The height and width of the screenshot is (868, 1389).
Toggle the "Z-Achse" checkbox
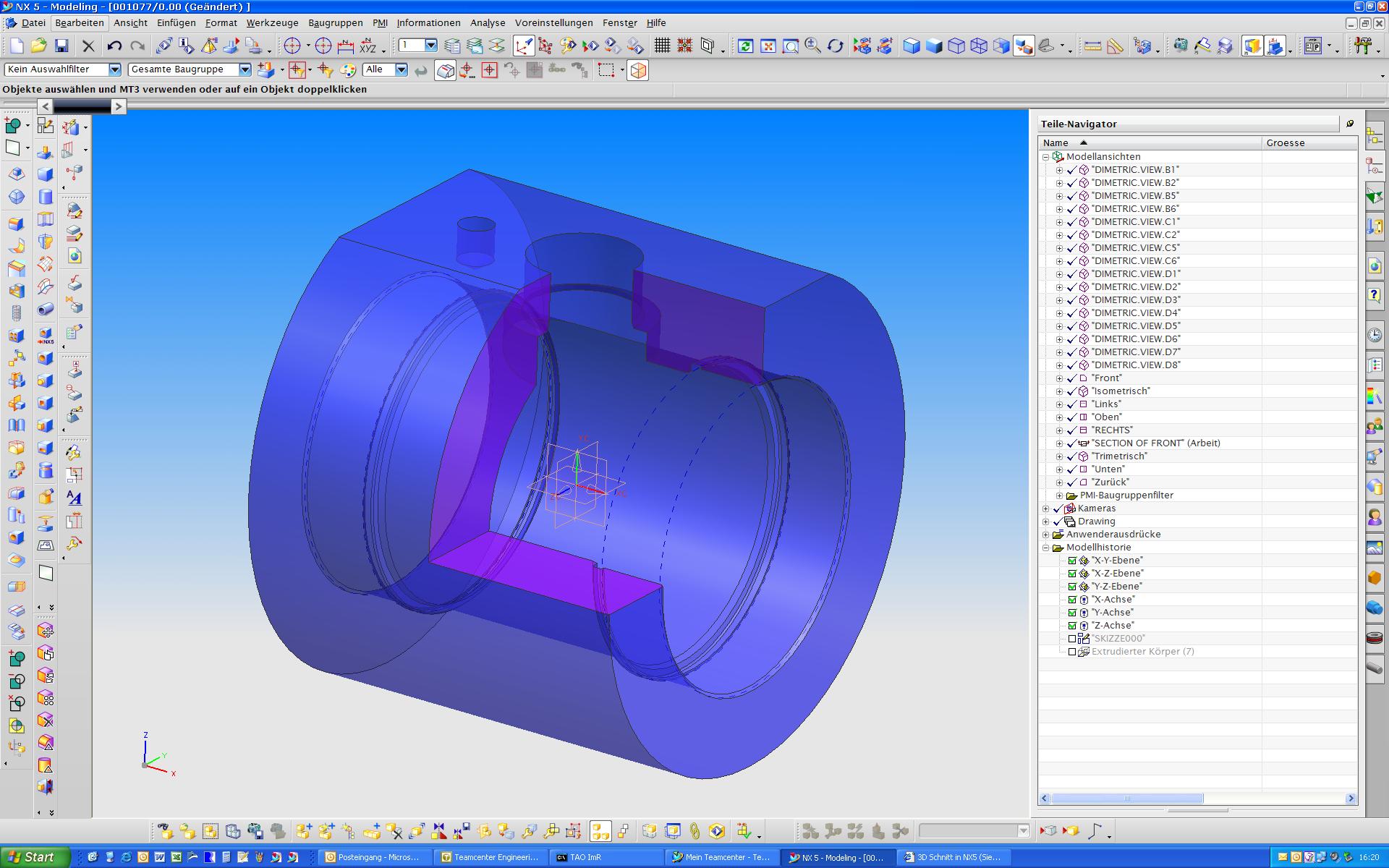pyautogui.click(x=1072, y=626)
